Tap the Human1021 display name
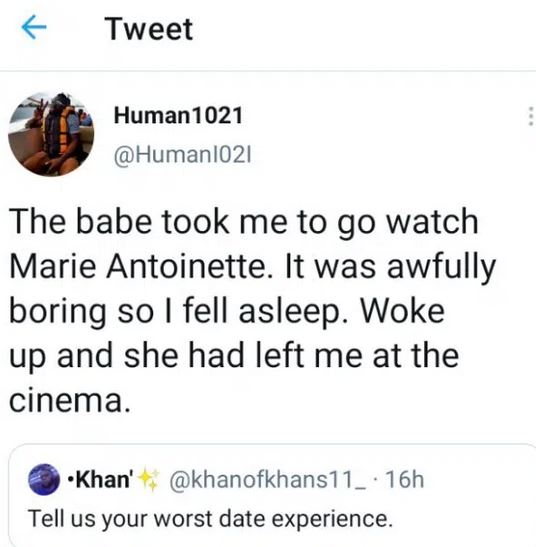Image resolution: width=536 pixels, height=547 pixels. (178, 115)
